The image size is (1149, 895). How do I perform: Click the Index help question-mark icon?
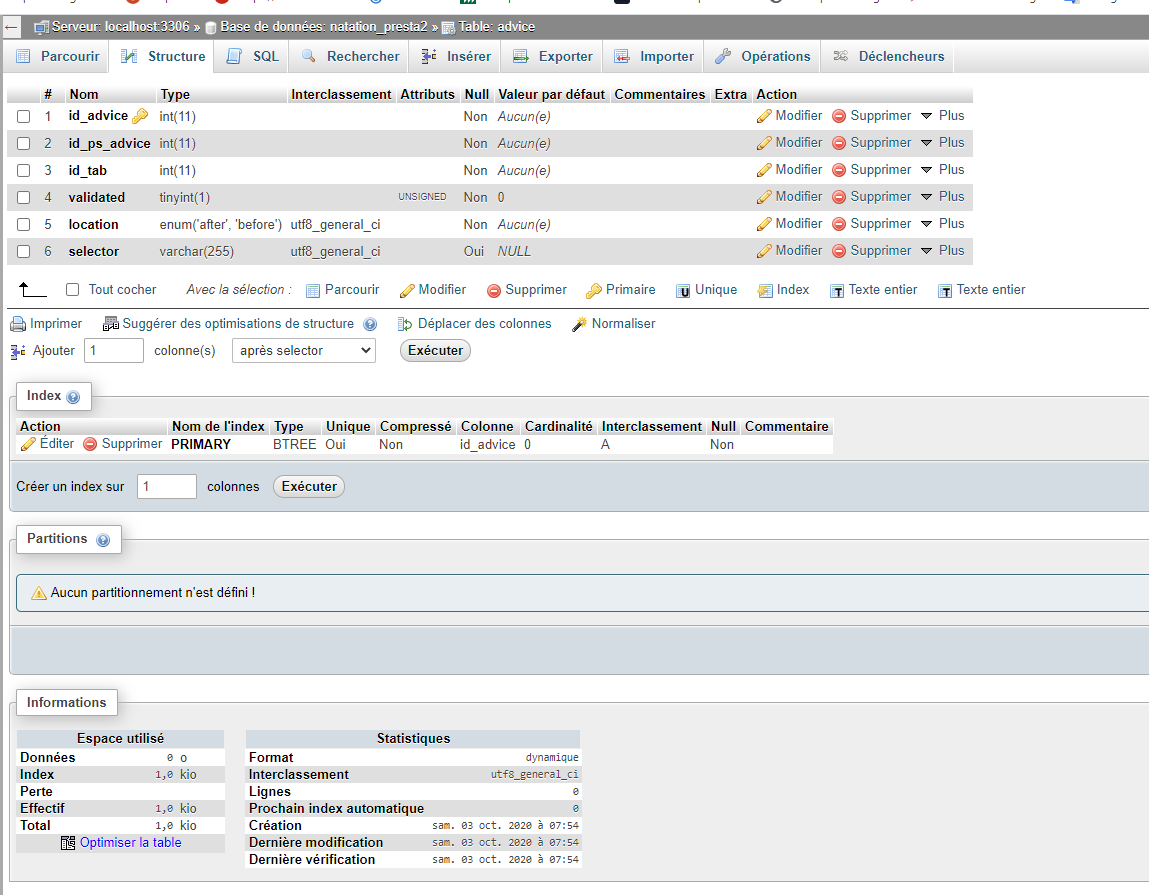(73, 397)
